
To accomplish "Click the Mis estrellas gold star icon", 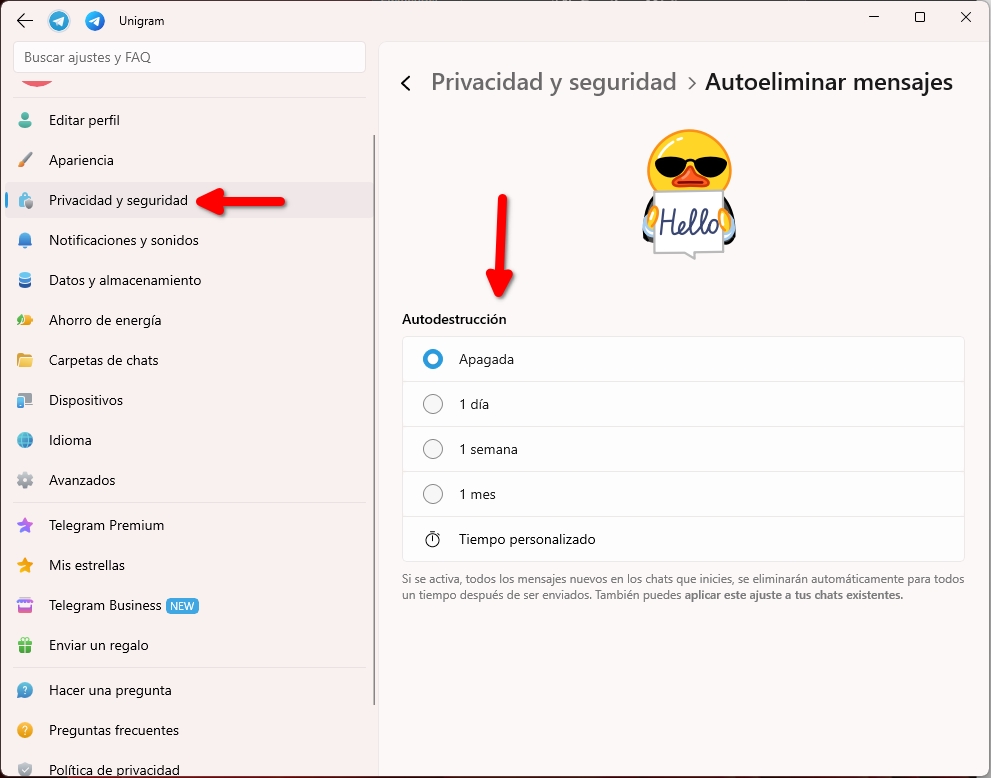I will click(x=25, y=565).
